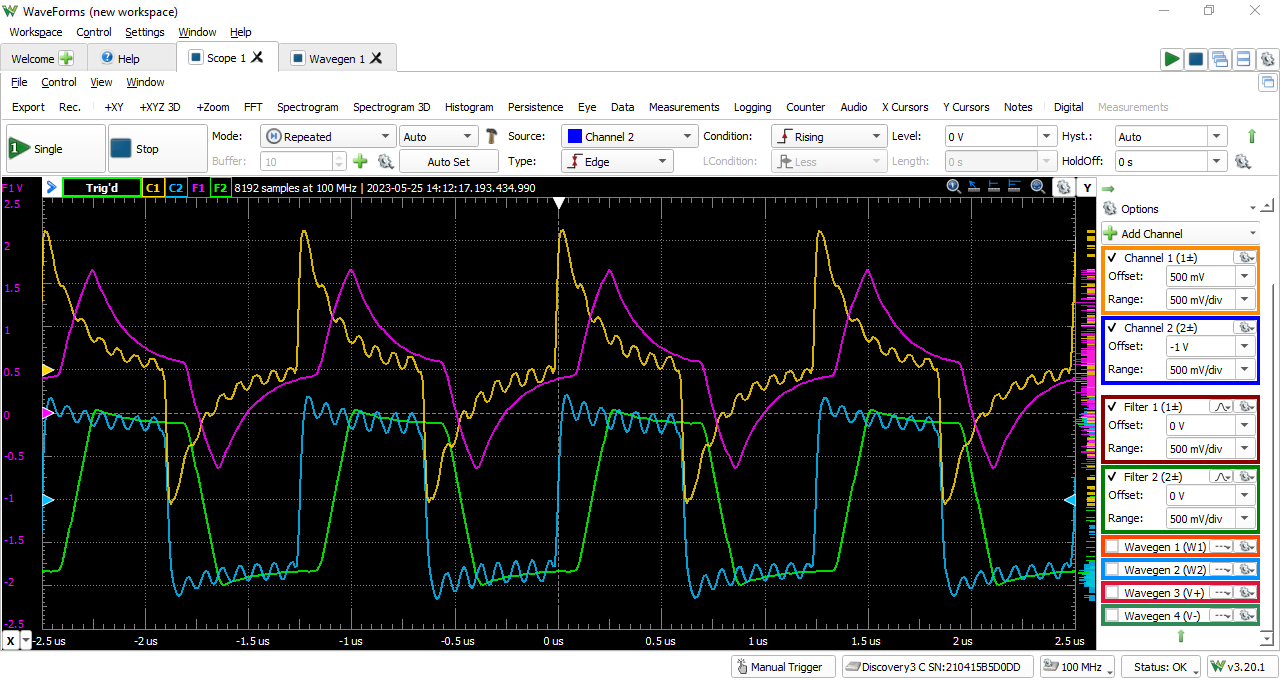Viewport: 1280px width, 680px height.
Task: Open the X Cursors panel
Action: [x=905, y=107]
